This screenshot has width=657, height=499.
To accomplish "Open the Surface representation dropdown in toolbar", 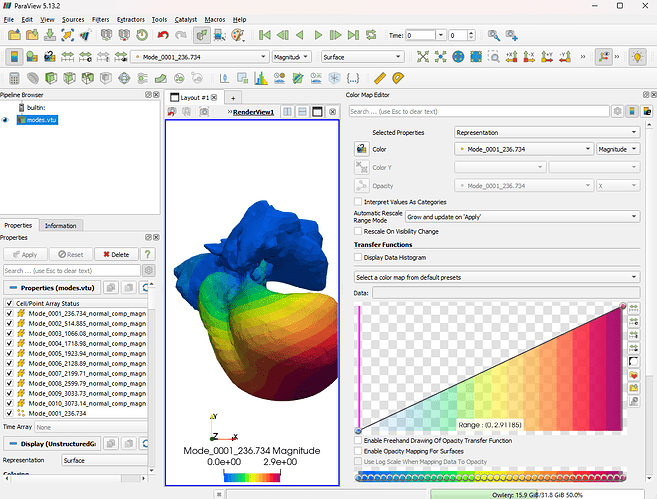I will click(x=362, y=57).
